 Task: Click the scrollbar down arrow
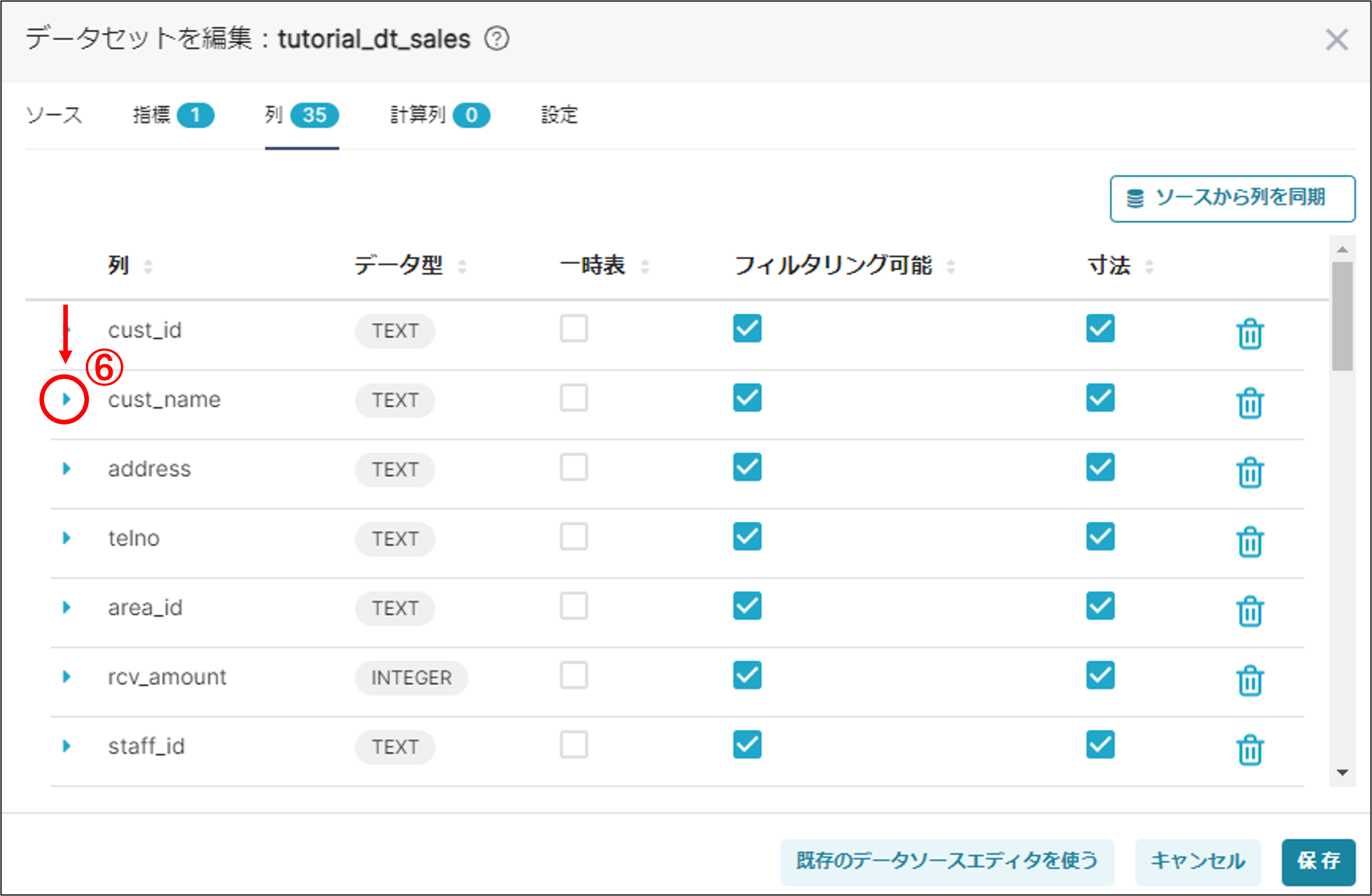coord(1343,773)
